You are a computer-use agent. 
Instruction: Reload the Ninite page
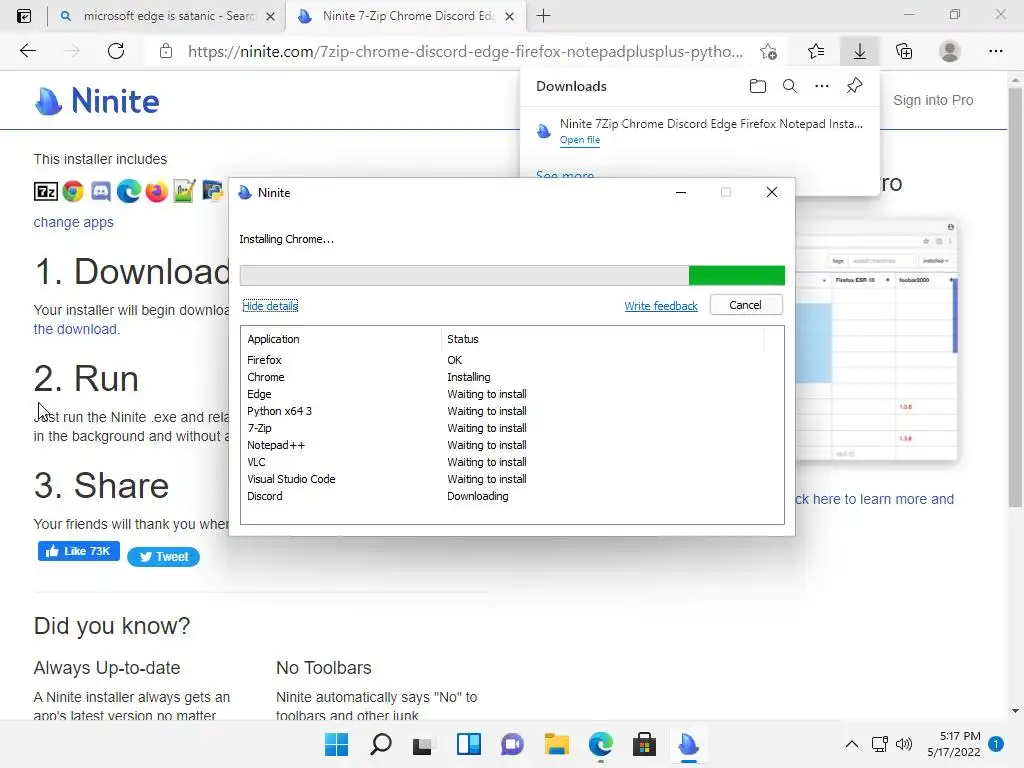(116, 51)
